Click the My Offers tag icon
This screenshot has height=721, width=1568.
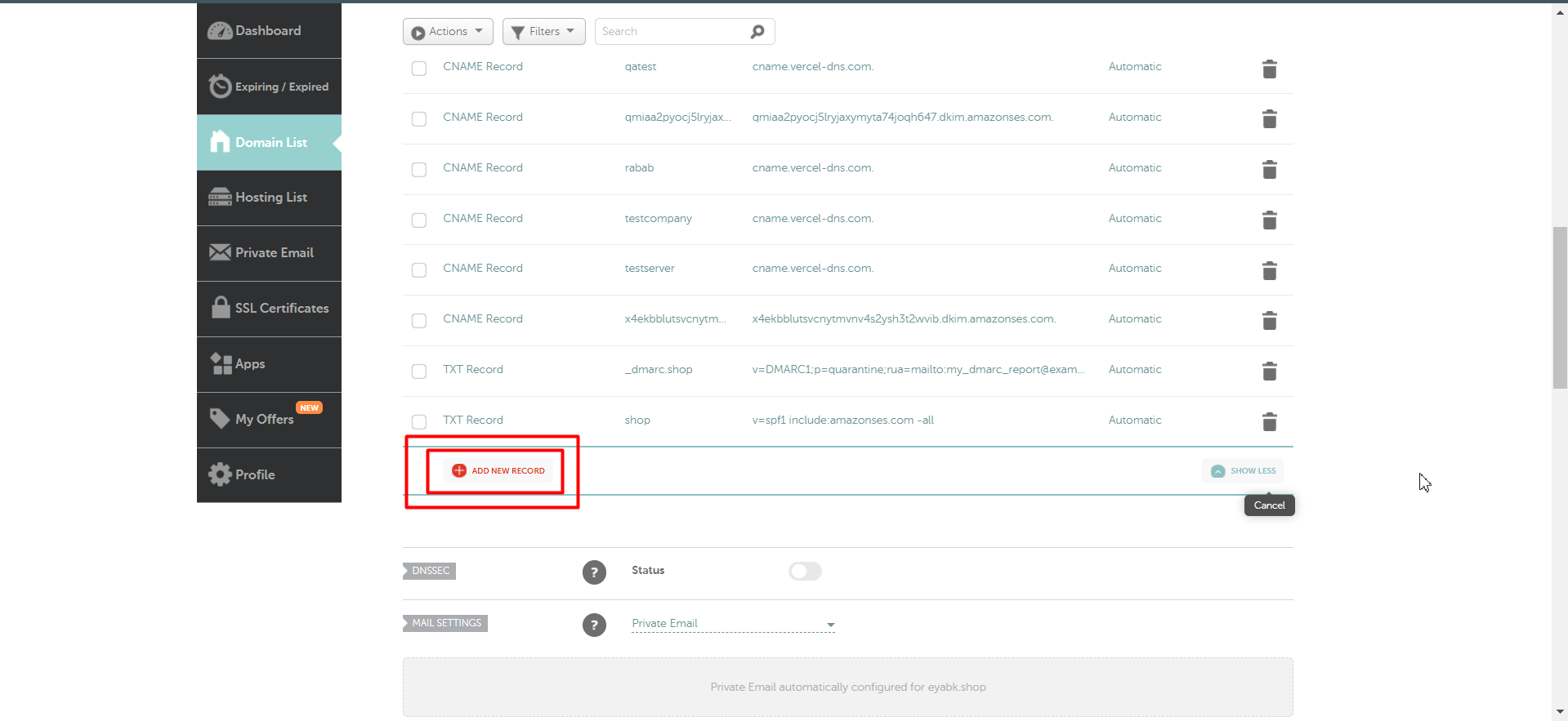(x=220, y=418)
